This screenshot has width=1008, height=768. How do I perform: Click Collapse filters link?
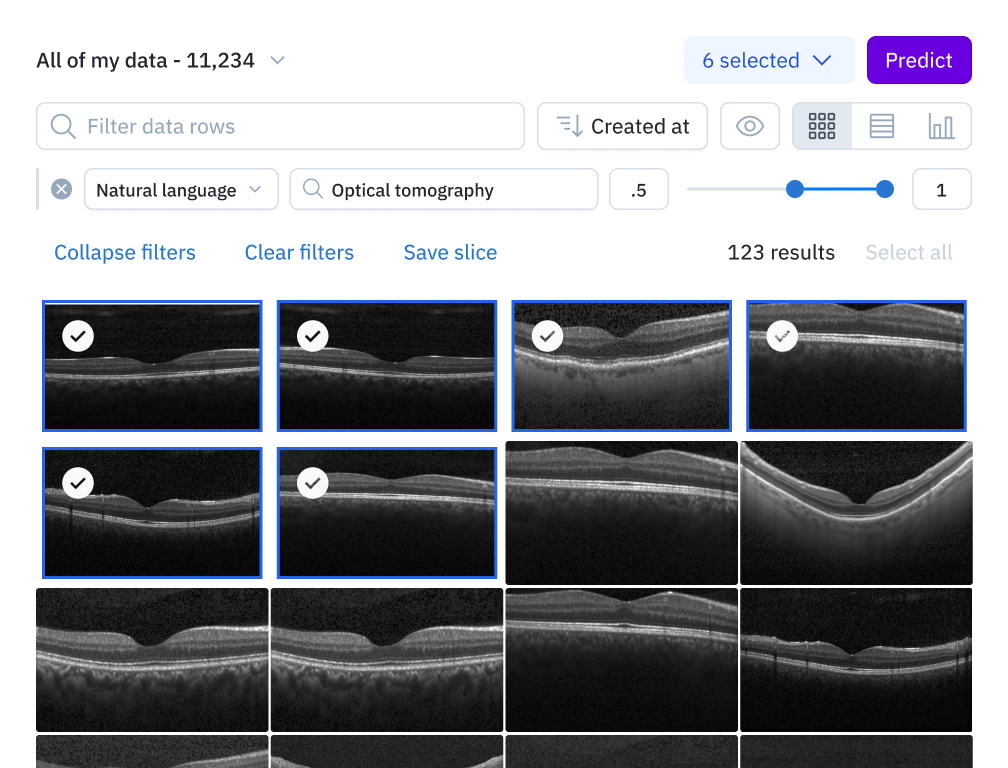click(125, 253)
